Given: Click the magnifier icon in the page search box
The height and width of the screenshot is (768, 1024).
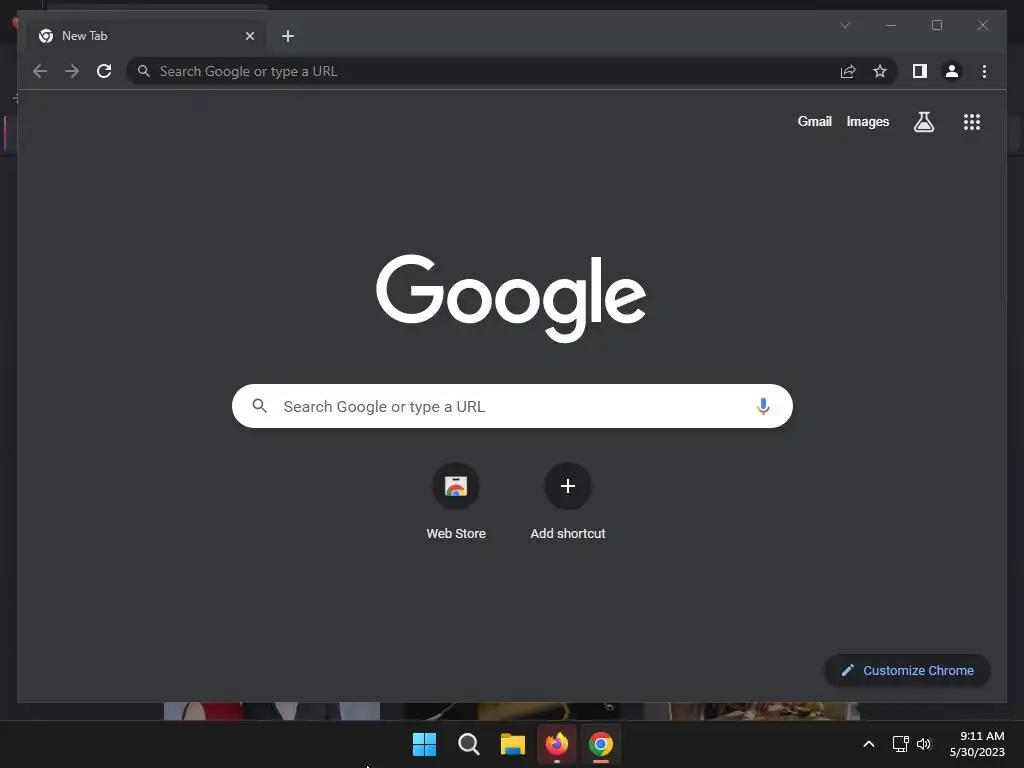Looking at the screenshot, I should click(259, 406).
